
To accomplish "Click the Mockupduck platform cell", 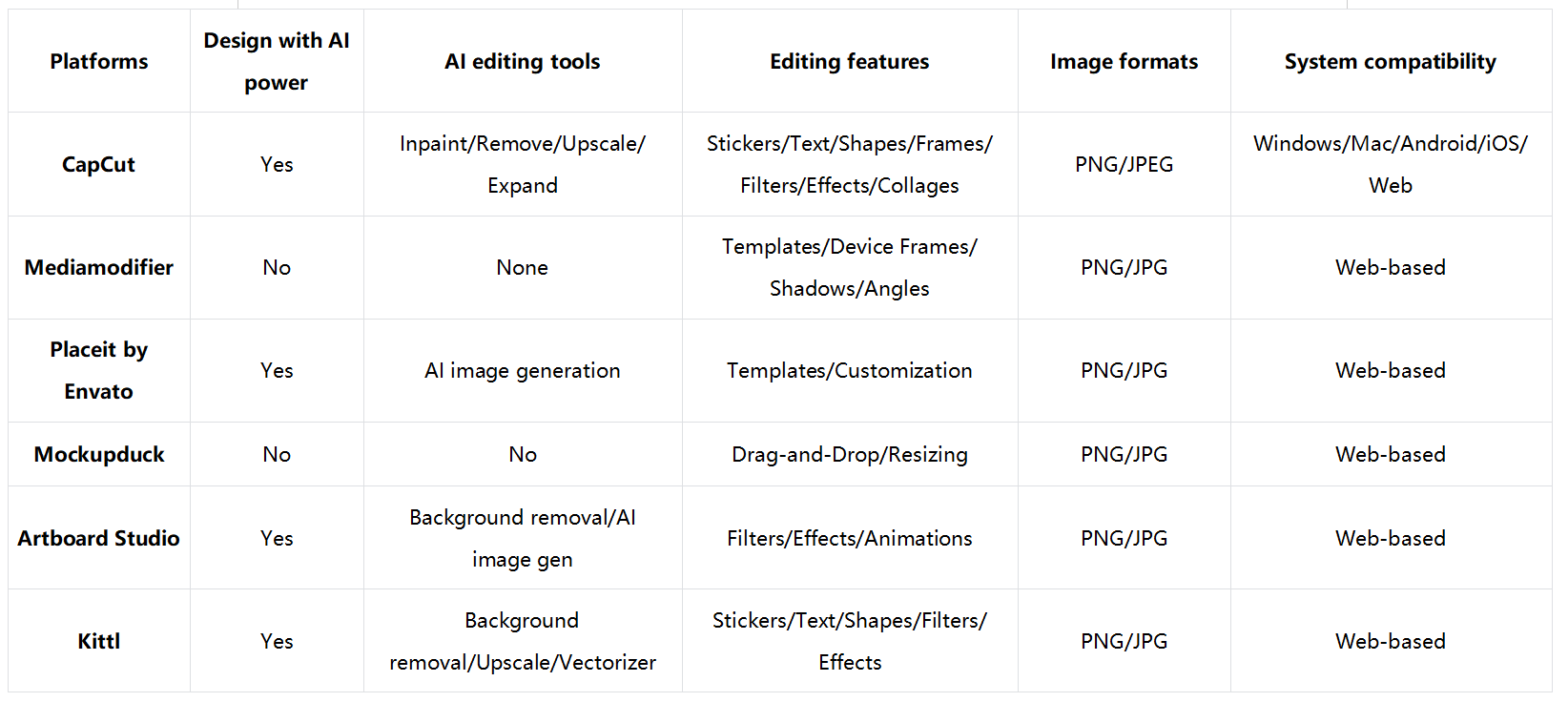I will click(x=99, y=454).
